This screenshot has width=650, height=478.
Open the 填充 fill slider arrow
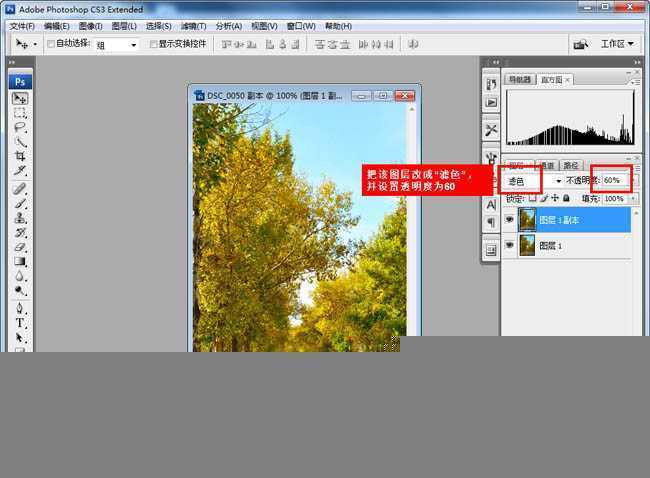[x=633, y=199]
